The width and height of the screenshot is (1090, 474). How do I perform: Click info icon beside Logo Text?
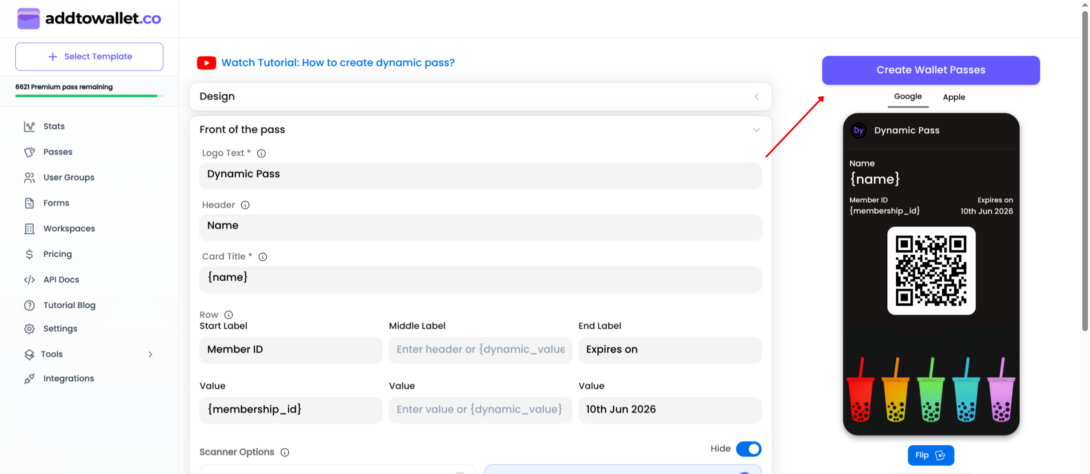pos(261,153)
